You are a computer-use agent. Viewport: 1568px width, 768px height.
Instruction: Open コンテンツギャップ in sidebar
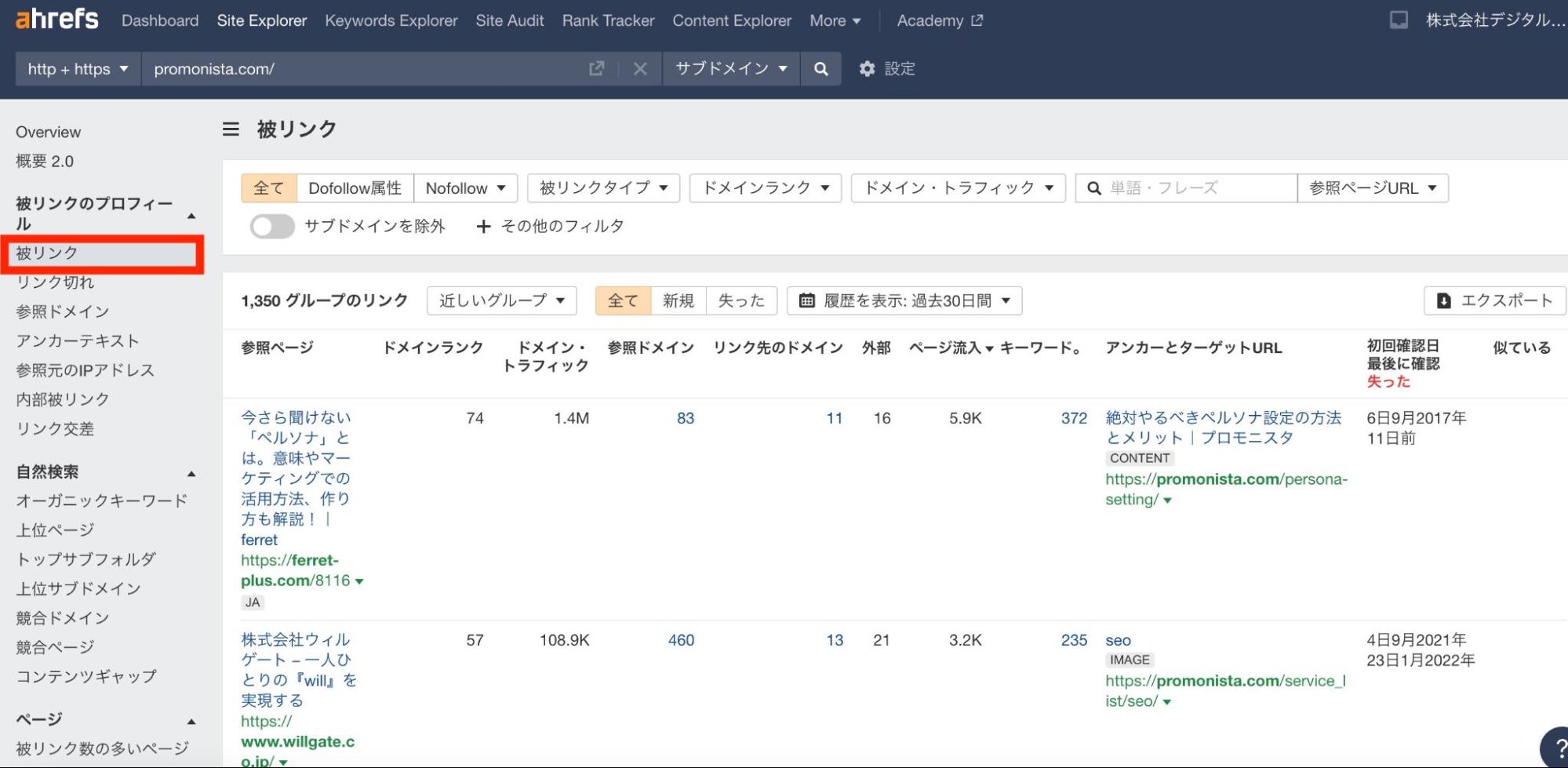click(x=86, y=676)
